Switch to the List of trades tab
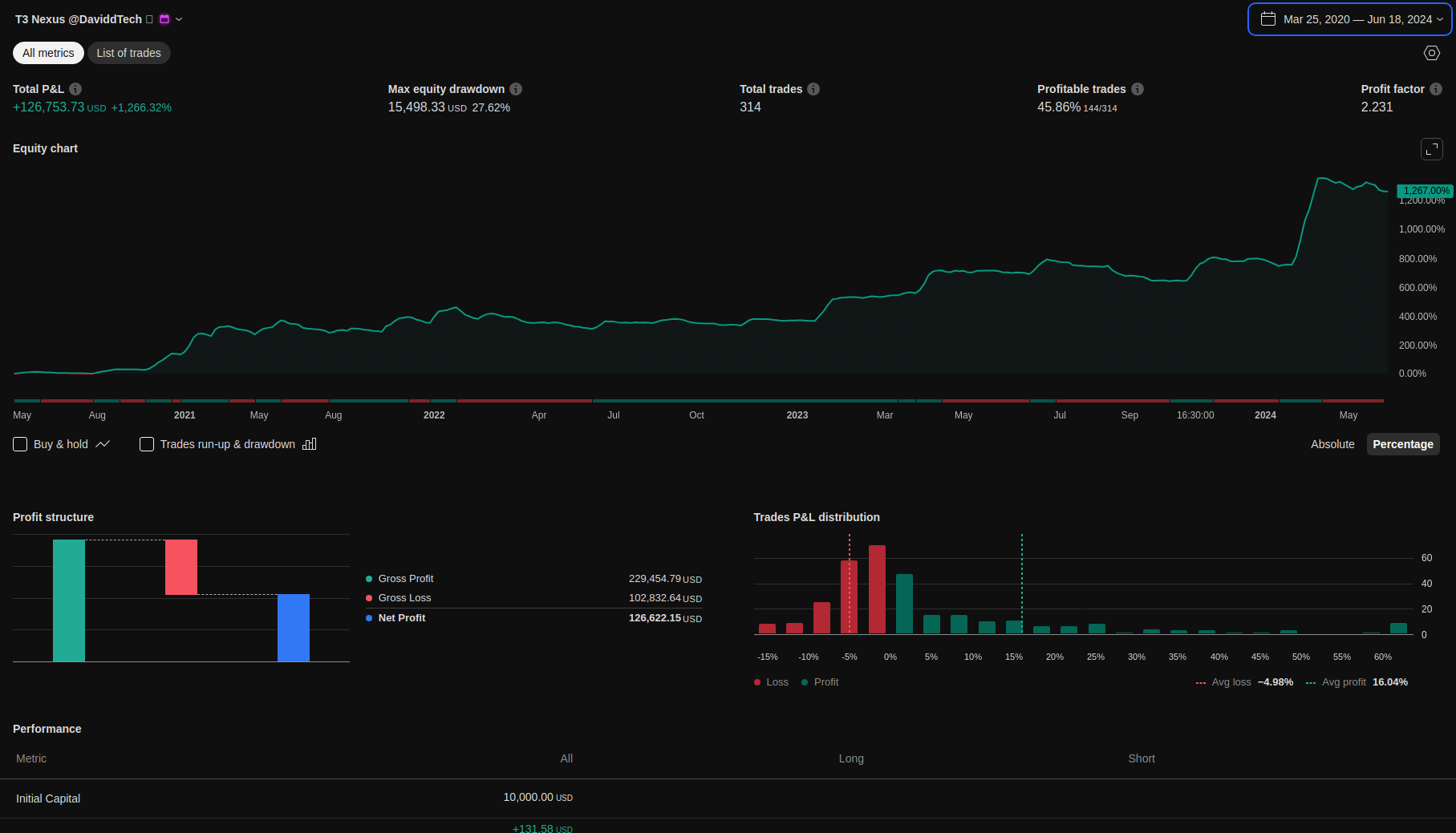 [128, 53]
